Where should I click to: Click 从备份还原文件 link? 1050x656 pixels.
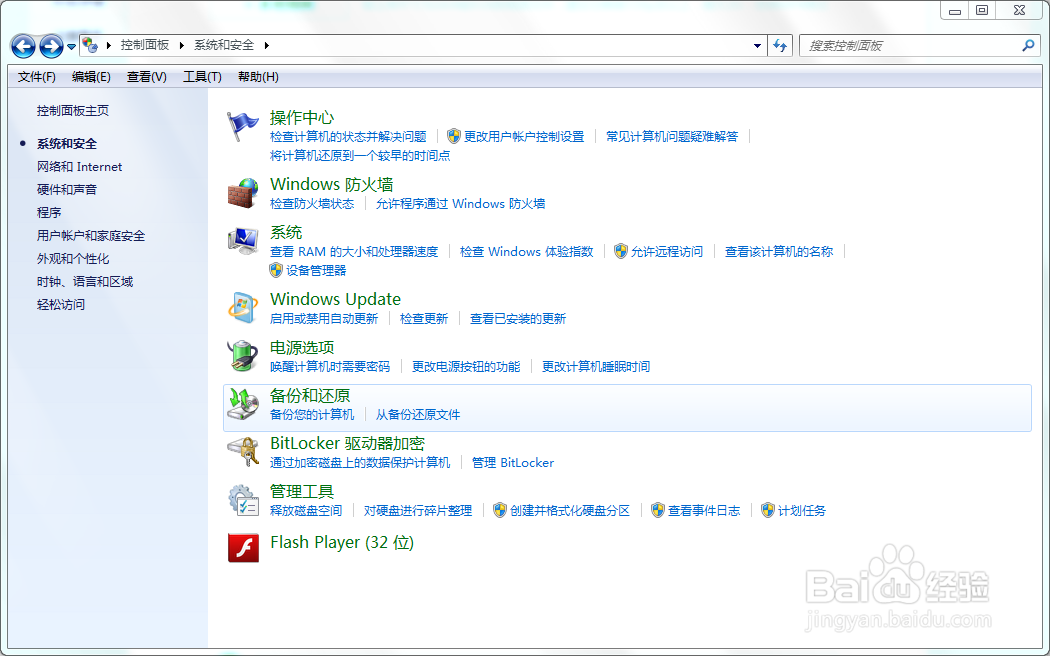[417, 414]
